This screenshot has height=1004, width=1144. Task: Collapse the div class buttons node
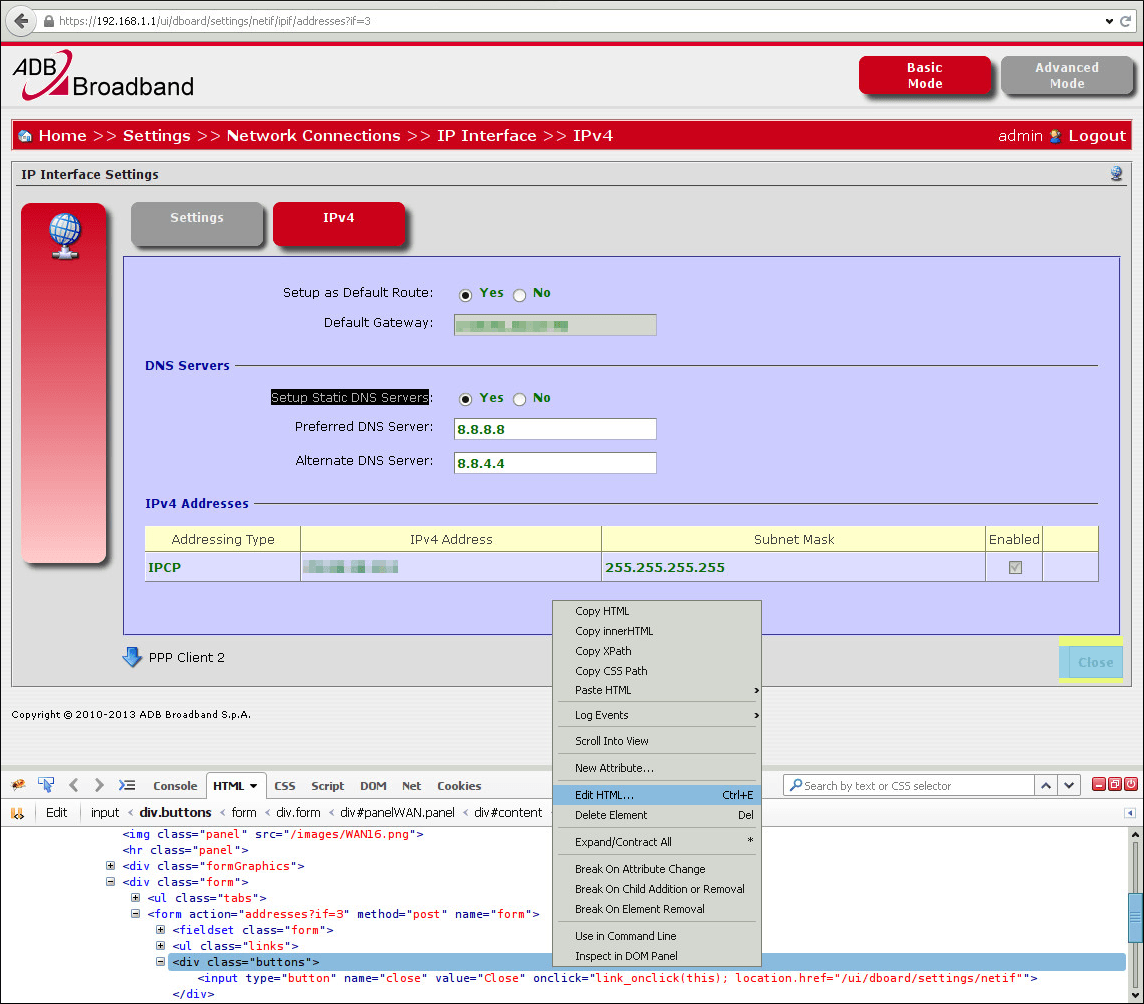pyautogui.click(x=160, y=962)
